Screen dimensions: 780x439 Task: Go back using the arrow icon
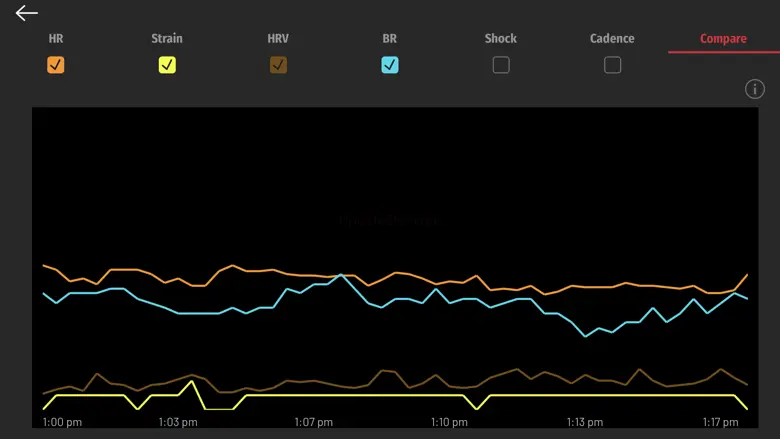(x=26, y=13)
